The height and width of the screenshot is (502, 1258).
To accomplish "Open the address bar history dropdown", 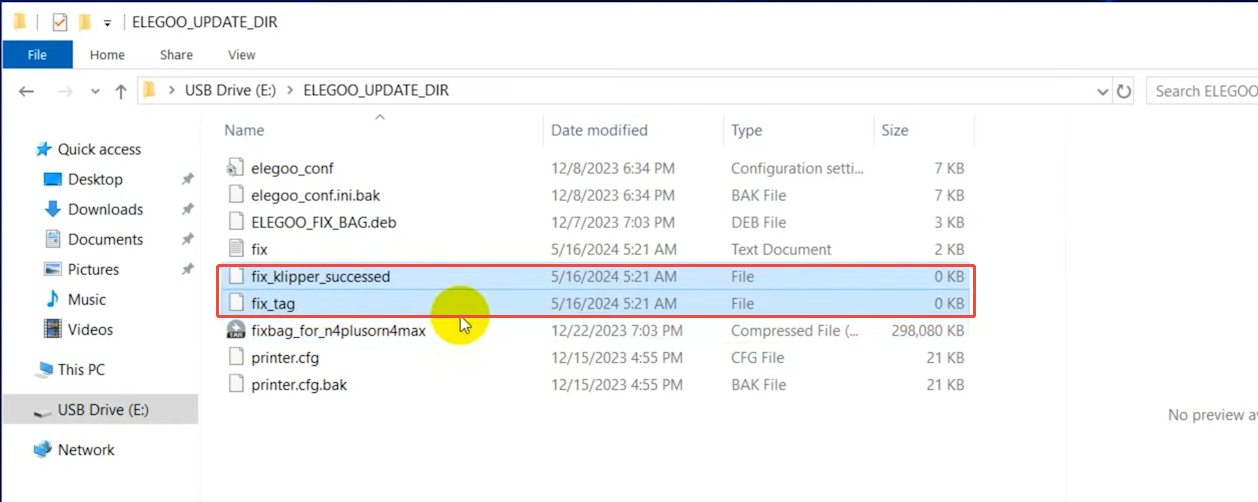I will 1102,91.
